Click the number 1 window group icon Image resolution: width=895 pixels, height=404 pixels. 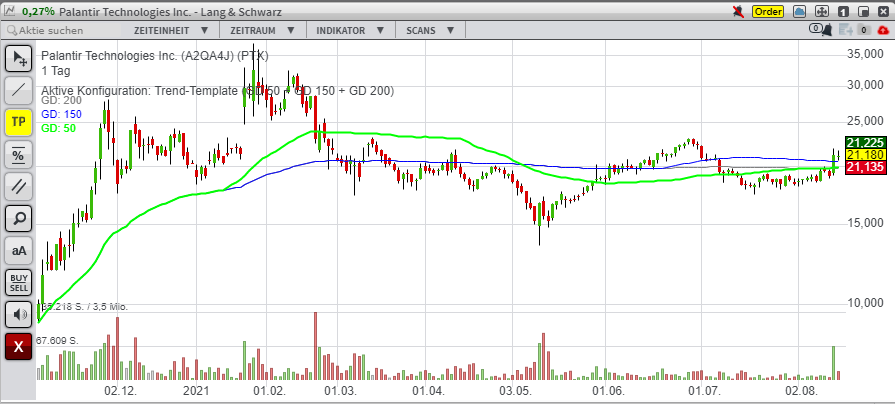(x=843, y=11)
